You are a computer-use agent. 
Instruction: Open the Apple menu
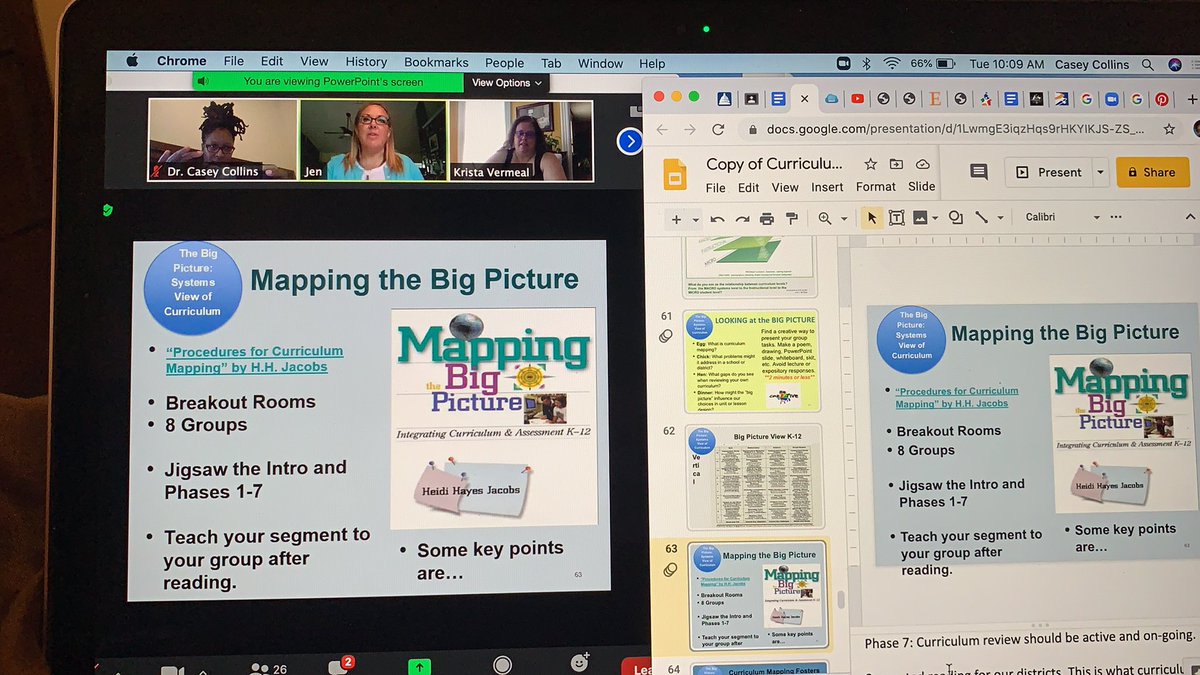(x=132, y=61)
